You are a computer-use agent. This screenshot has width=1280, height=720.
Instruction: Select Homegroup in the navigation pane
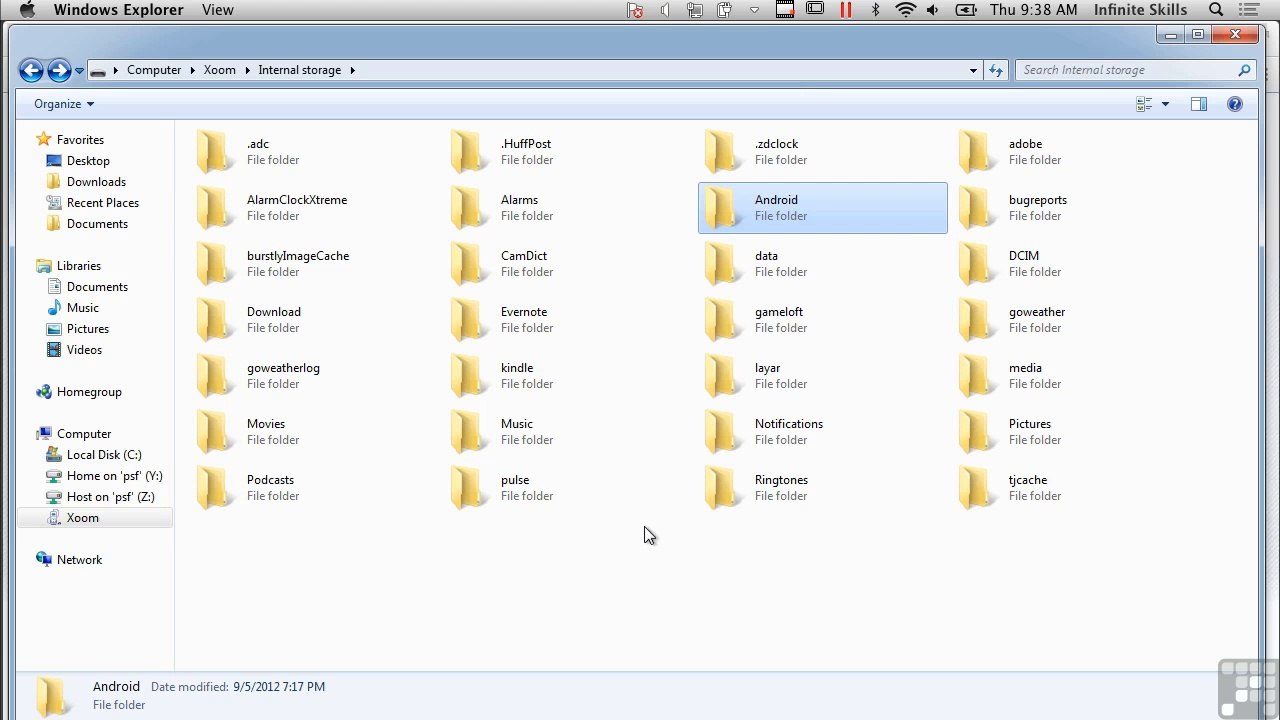coord(89,392)
